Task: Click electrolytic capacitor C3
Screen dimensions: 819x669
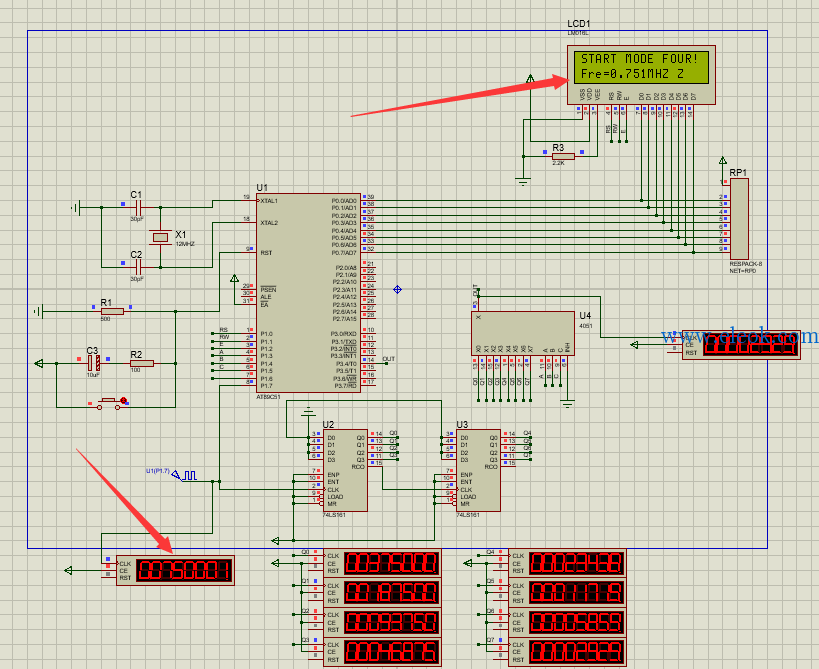Action: pyautogui.click(x=94, y=363)
